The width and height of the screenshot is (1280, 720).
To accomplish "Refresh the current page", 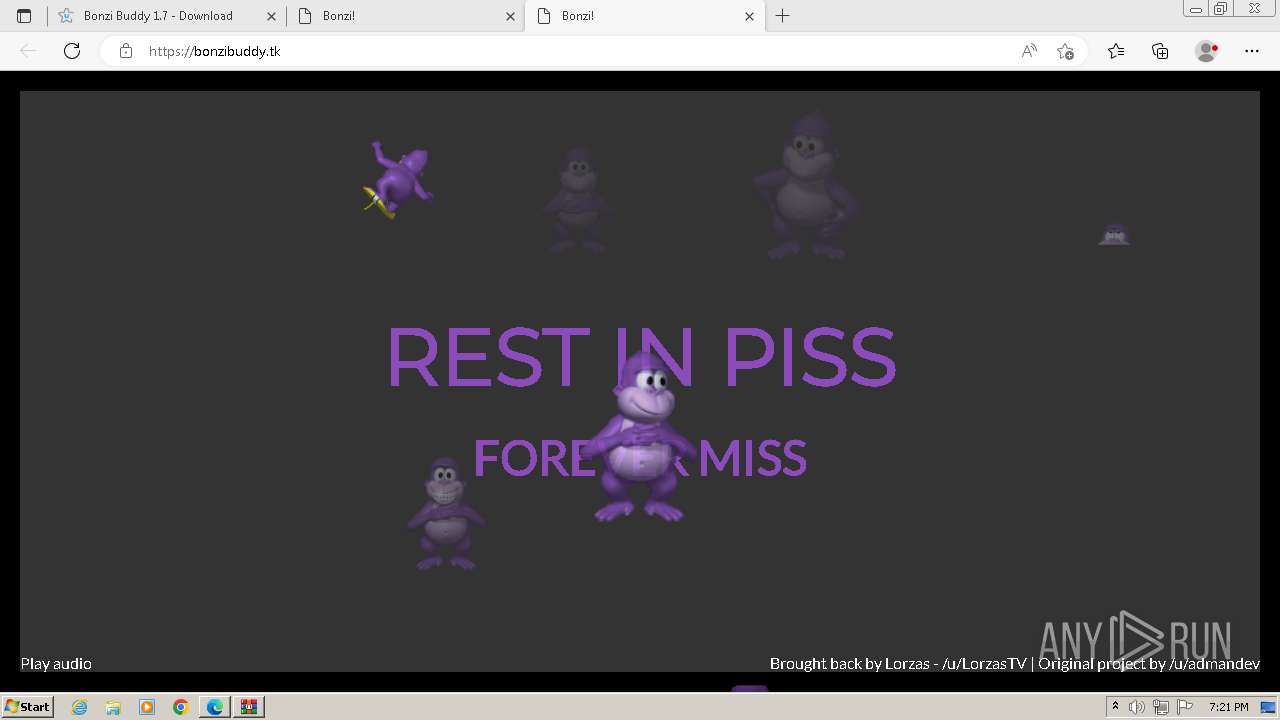I will tap(72, 51).
